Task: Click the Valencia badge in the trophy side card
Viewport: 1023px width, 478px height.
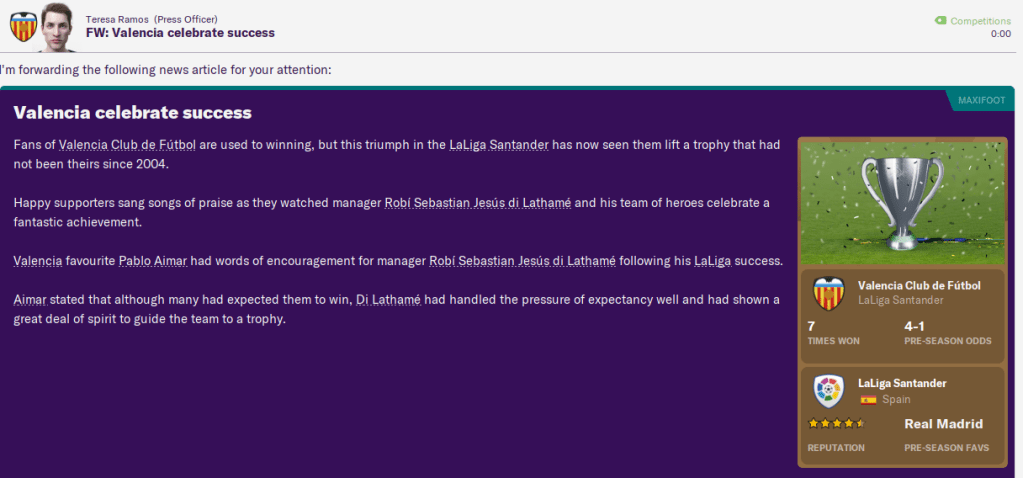Action: (x=829, y=292)
